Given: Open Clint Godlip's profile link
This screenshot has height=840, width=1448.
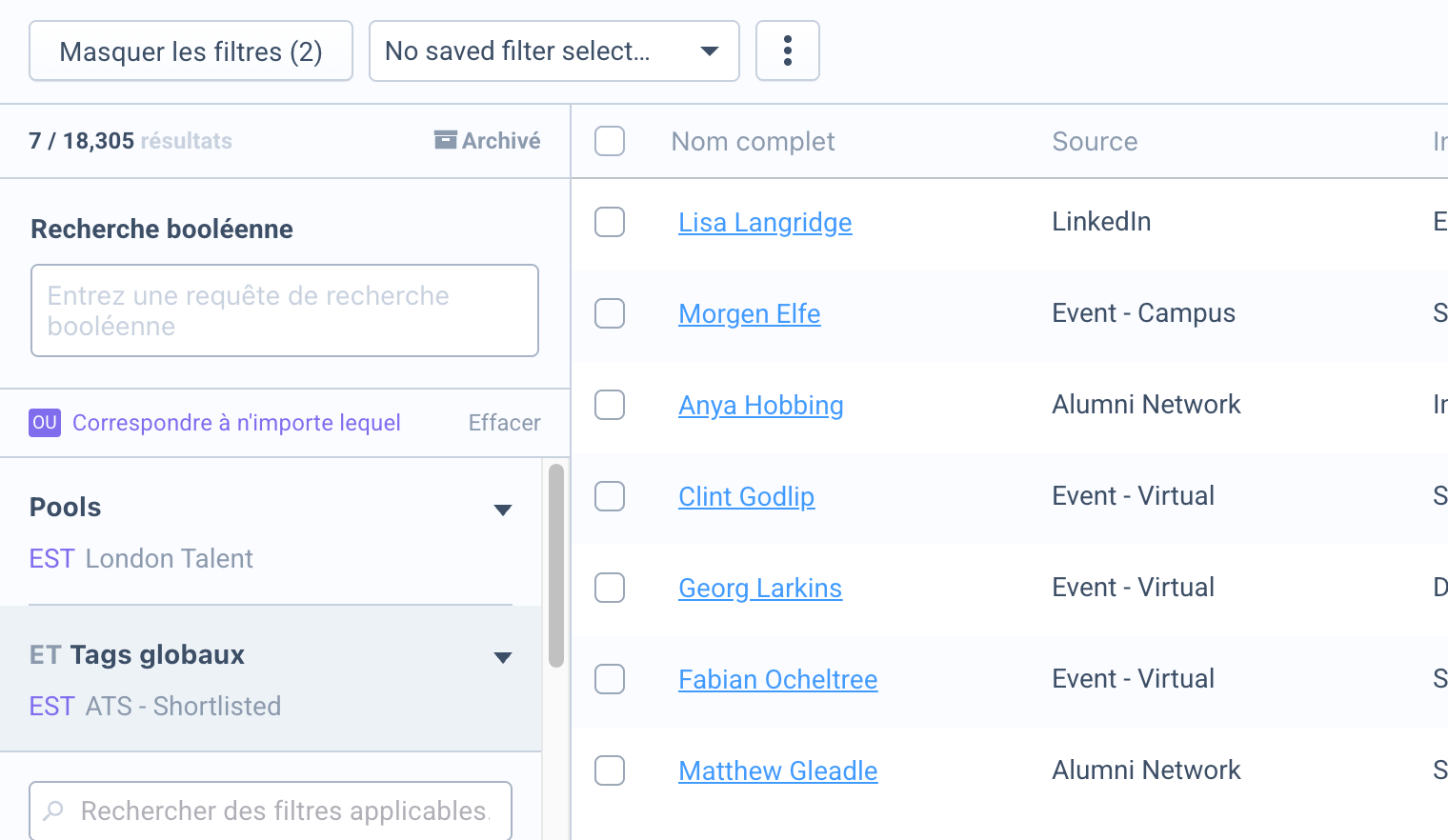Looking at the screenshot, I should [x=746, y=496].
